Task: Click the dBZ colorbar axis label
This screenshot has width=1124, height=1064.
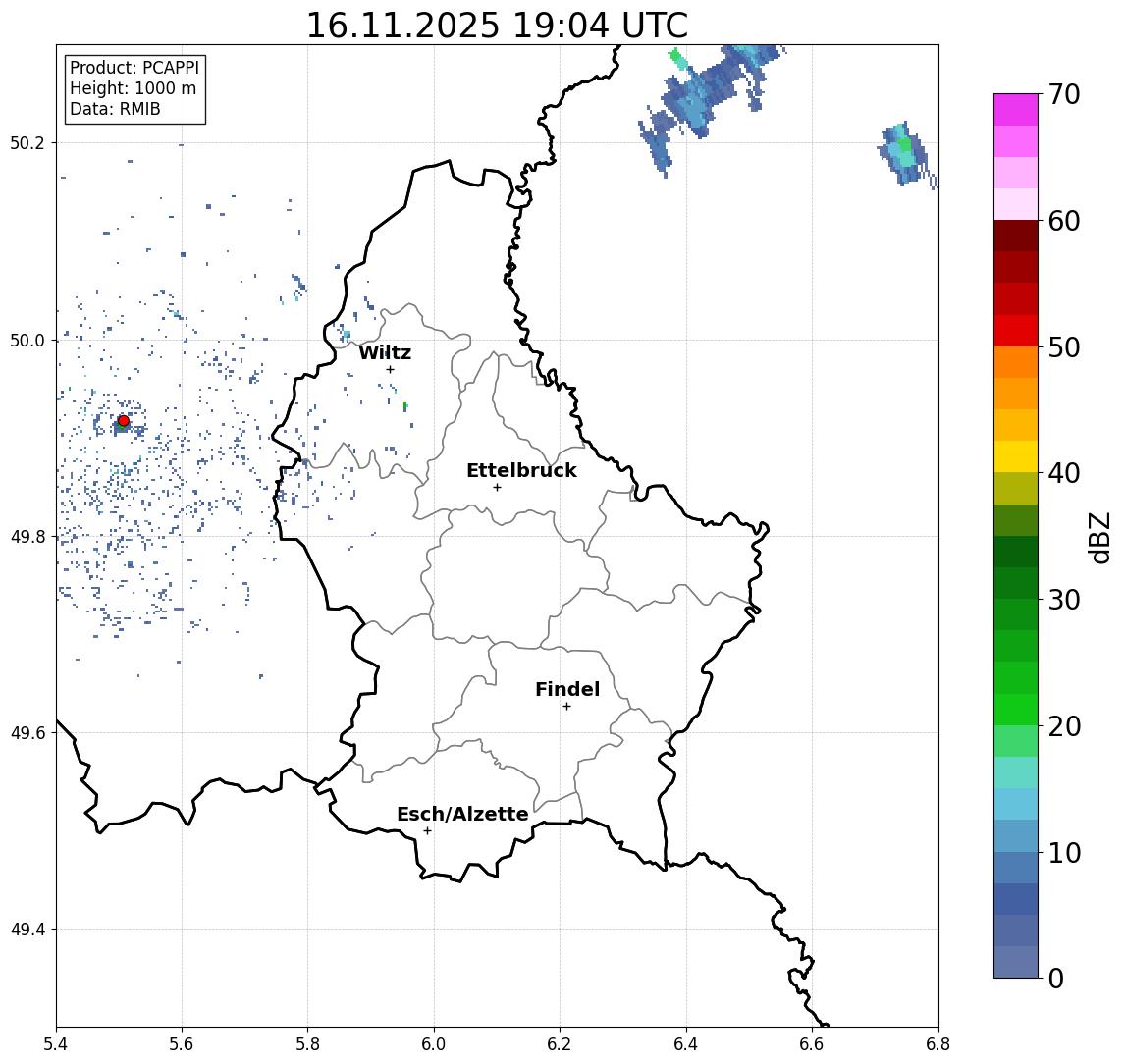Action: pos(1098,538)
